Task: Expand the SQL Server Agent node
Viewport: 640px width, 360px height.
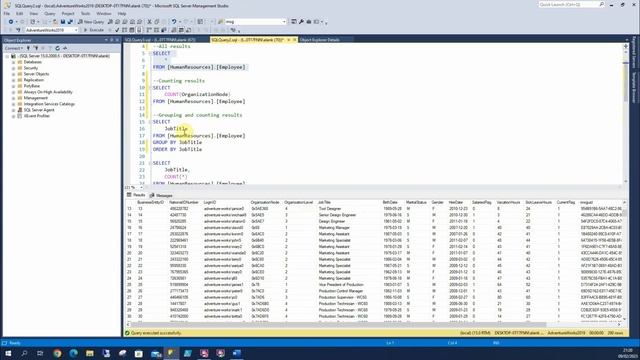Action: 13,110
